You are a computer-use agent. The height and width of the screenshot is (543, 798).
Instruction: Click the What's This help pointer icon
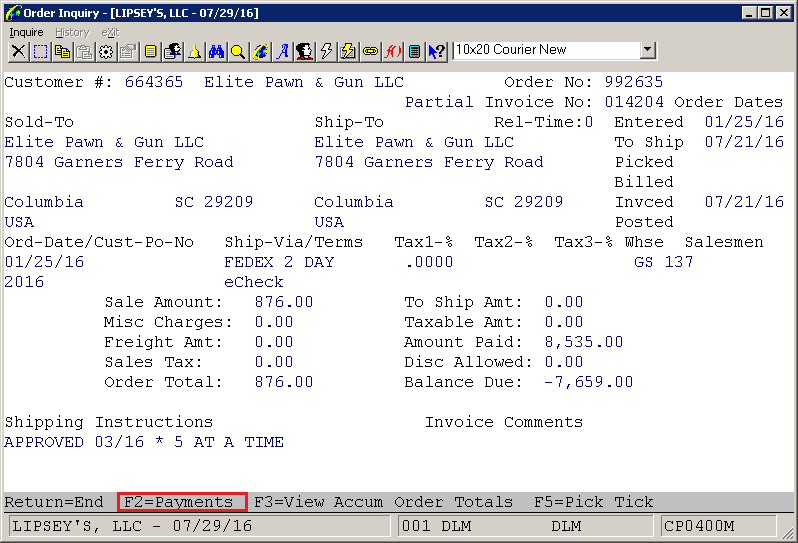pyautogui.click(x=436, y=51)
